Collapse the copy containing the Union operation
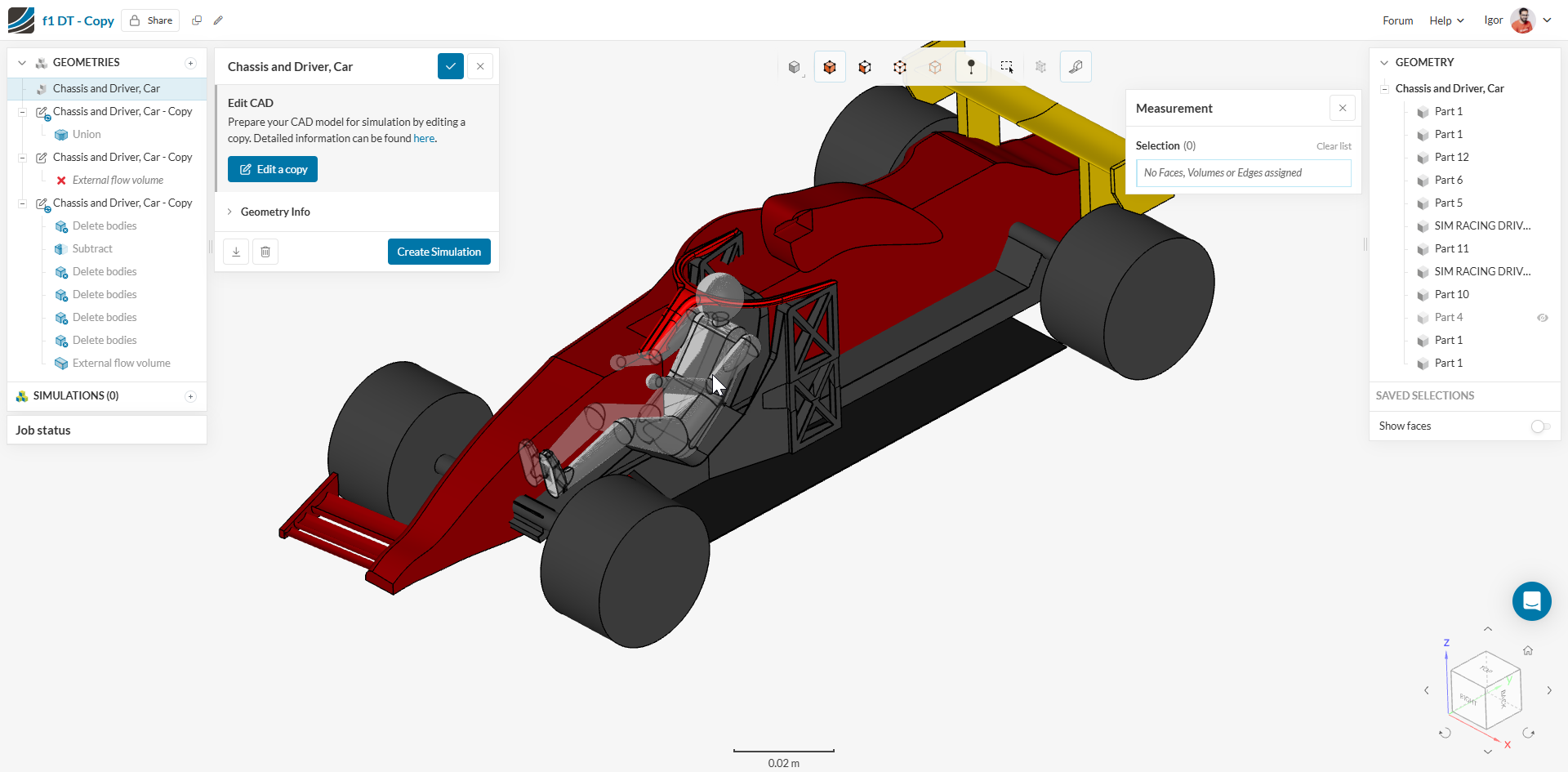 point(22,112)
